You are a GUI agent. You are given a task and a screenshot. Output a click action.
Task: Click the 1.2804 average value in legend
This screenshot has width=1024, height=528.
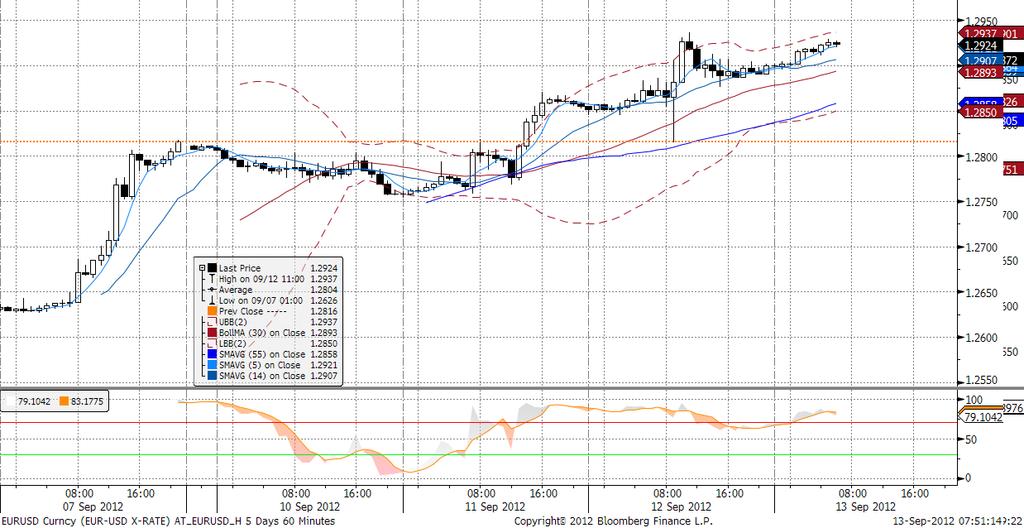click(324, 289)
